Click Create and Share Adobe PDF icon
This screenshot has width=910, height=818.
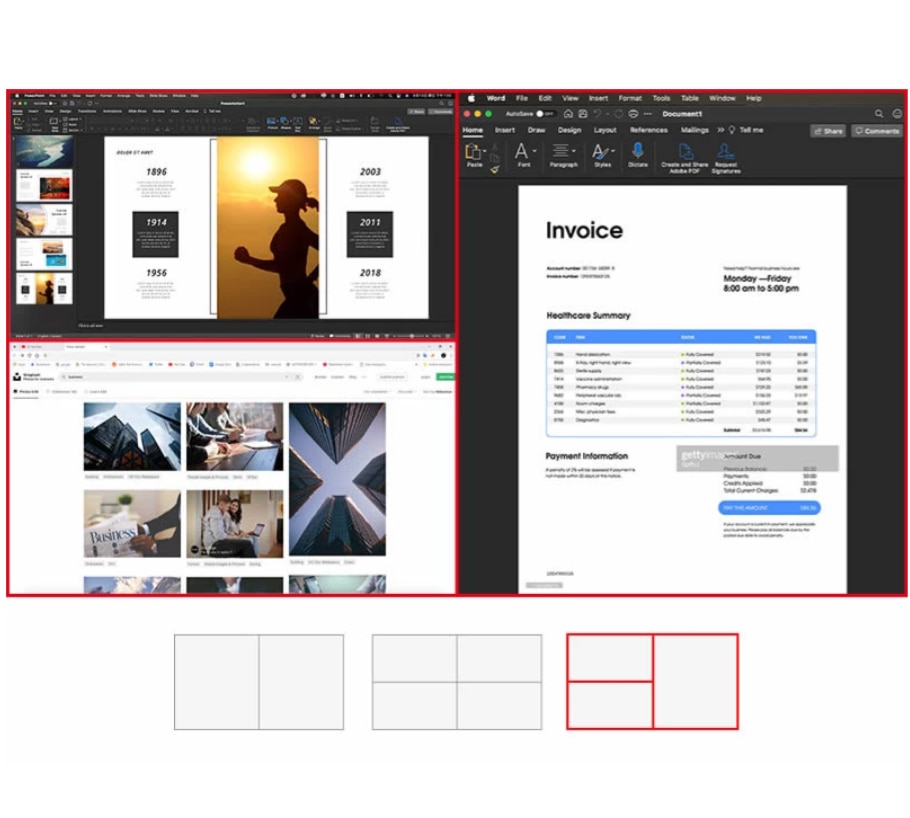coord(685,152)
